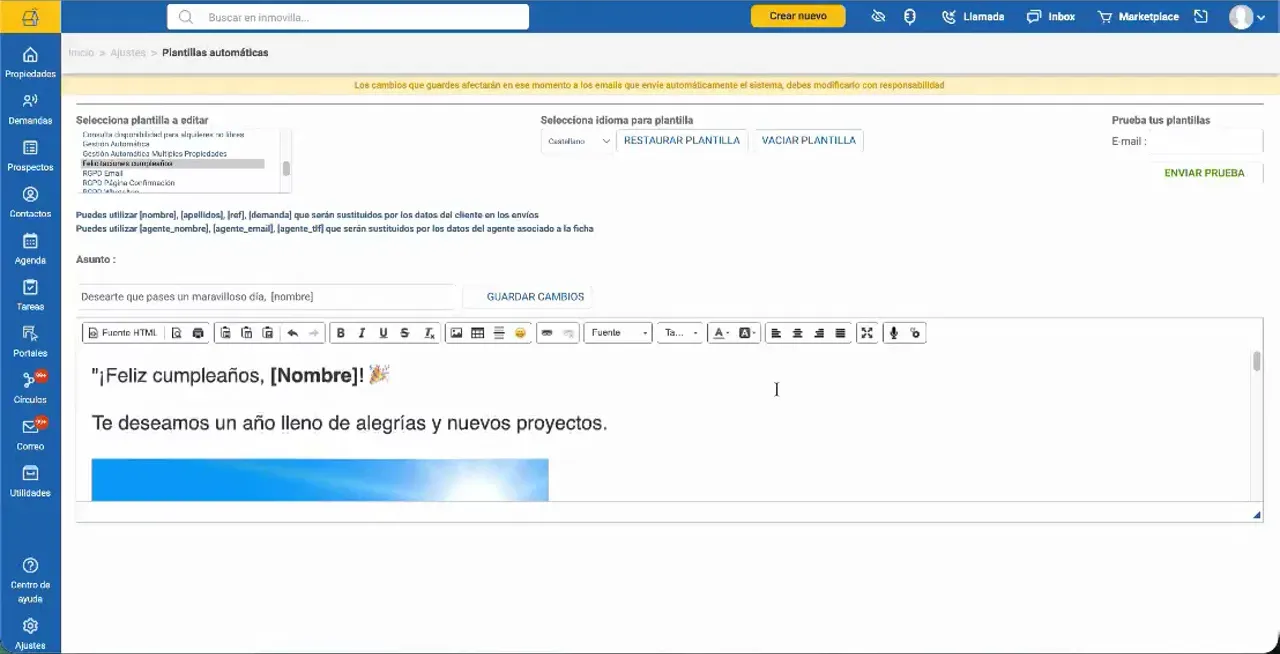The height and width of the screenshot is (654, 1280).
Task: Open the Castellano language dropdown
Action: pyautogui.click(x=578, y=141)
